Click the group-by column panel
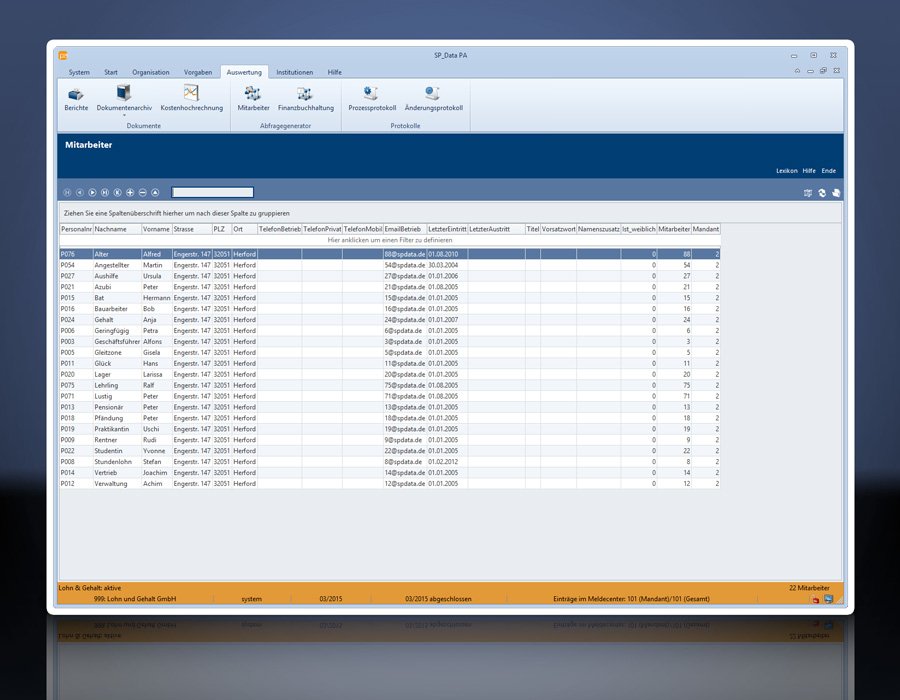 coord(451,213)
